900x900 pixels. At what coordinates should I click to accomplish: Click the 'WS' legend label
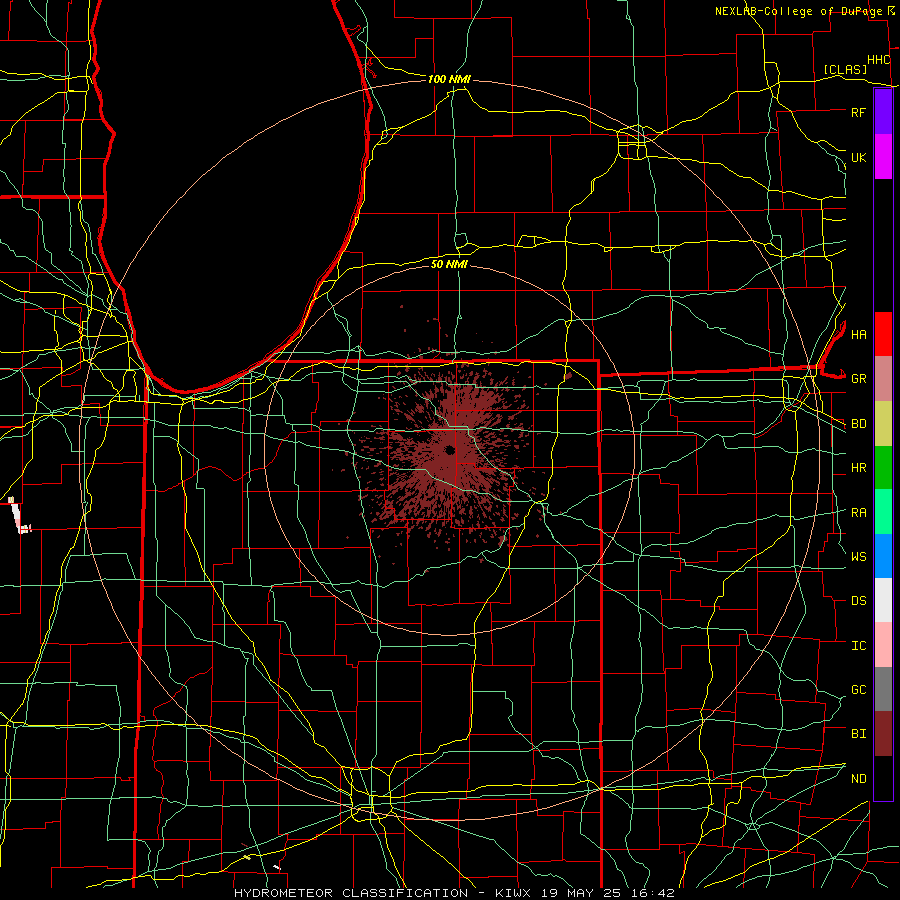pos(858,557)
